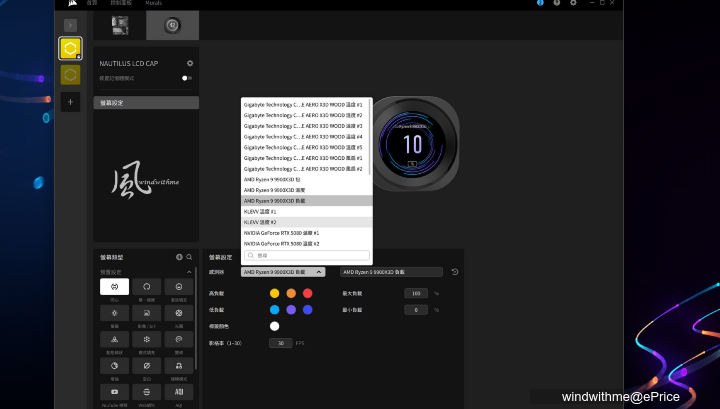Choose Gigabyte X3D WOOD 溫度 #4 sensor
Screen dimensions: 720x409
pyautogui.click(x=305, y=137)
